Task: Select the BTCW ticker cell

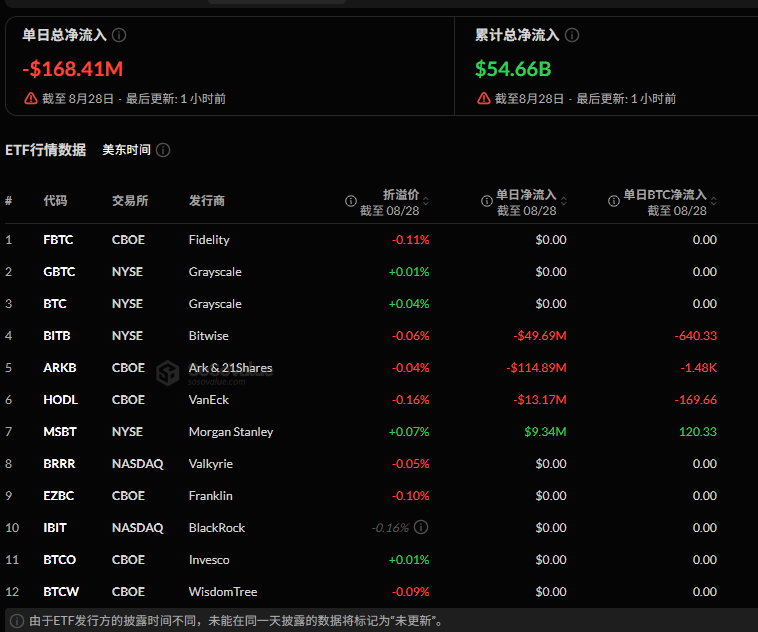Action: point(61,592)
